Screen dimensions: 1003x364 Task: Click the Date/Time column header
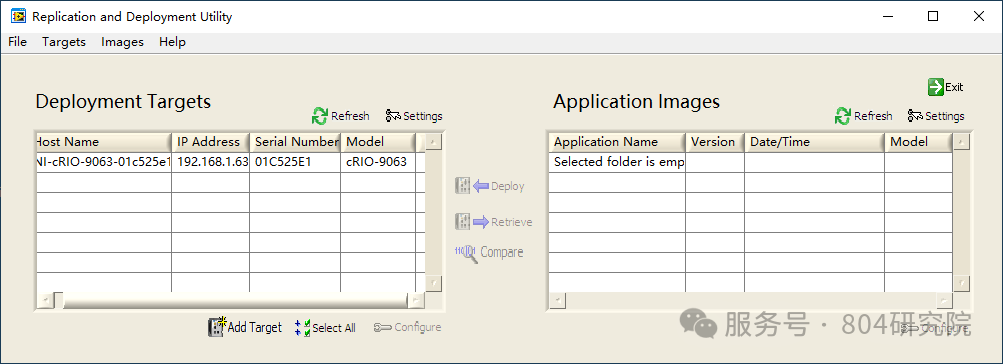(815, 142)
